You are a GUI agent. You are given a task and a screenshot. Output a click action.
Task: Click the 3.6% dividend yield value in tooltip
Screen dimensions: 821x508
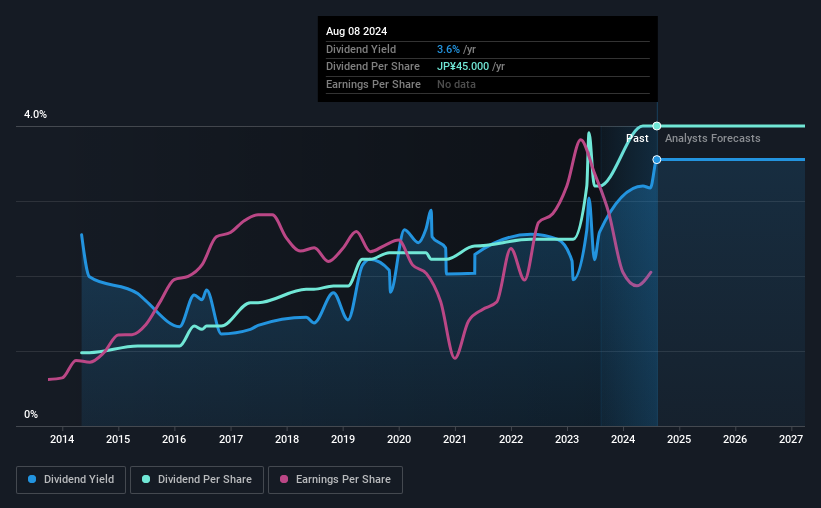448,49
